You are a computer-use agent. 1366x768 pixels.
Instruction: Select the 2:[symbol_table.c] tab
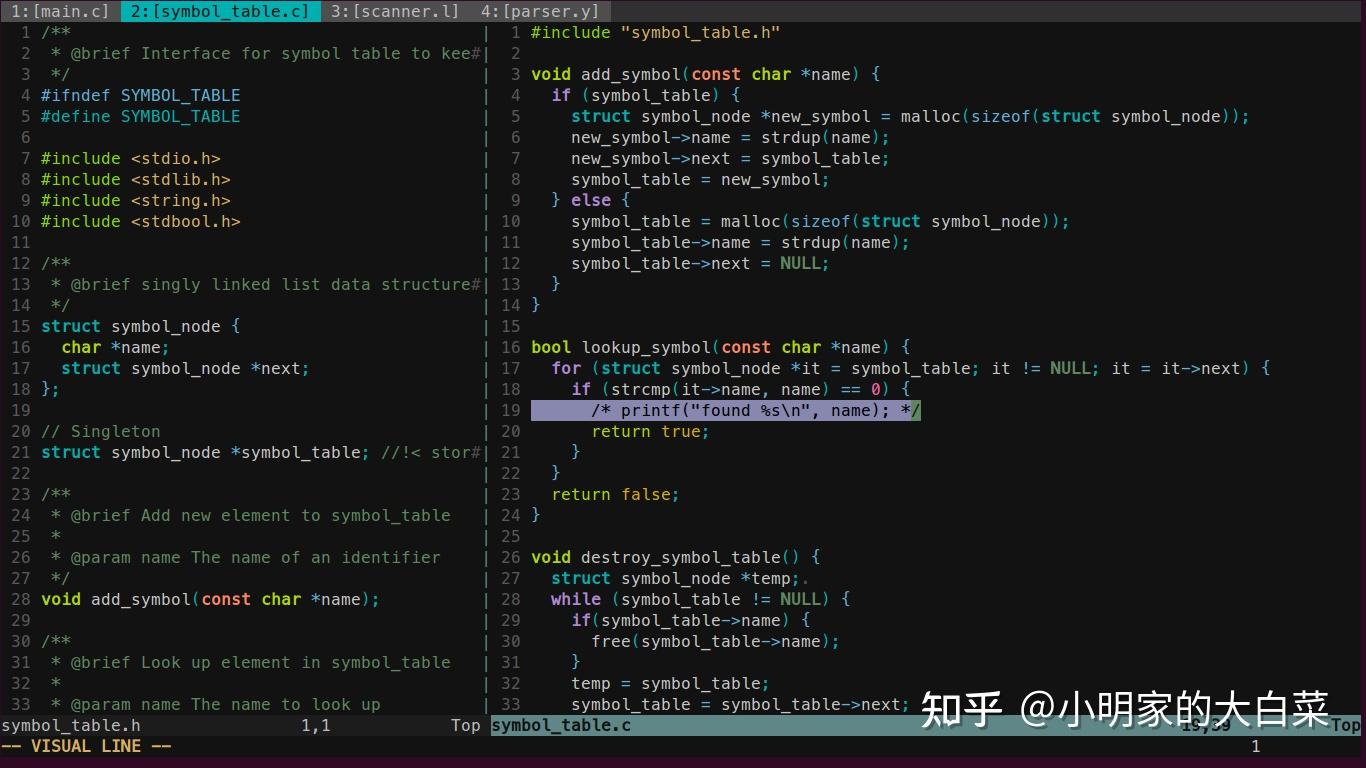pos(220,11)
